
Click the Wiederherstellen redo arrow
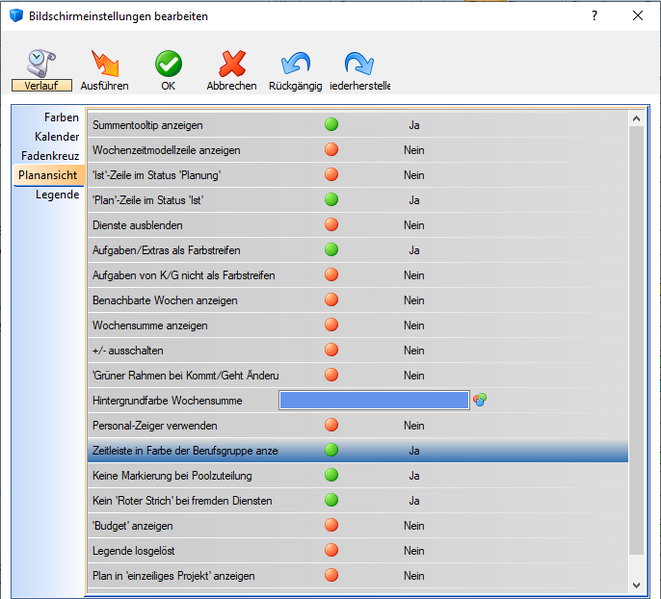coord(358,64)
